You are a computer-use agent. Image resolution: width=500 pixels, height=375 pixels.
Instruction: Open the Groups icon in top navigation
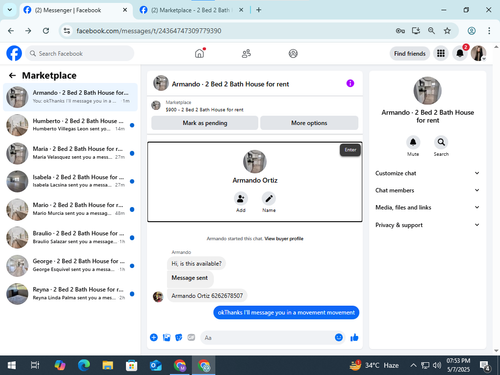[x=293, y=53]
